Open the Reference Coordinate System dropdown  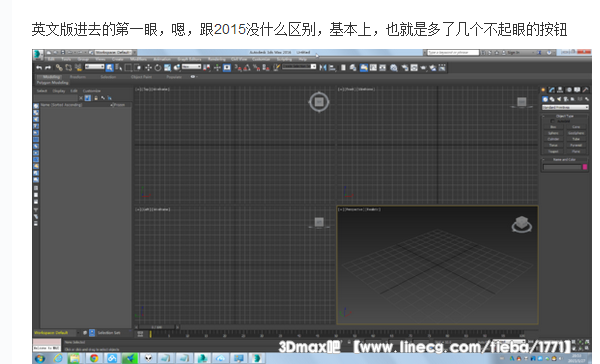[191, 67]
